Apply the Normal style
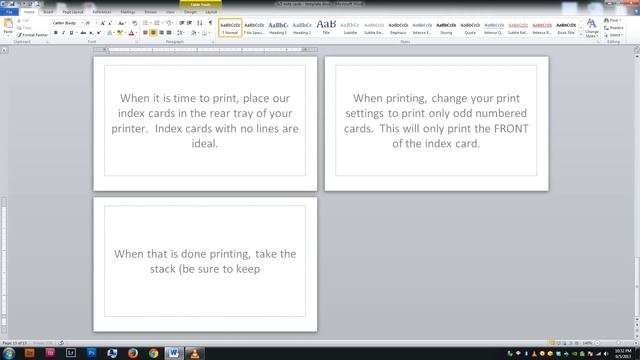 pos(230,27)
